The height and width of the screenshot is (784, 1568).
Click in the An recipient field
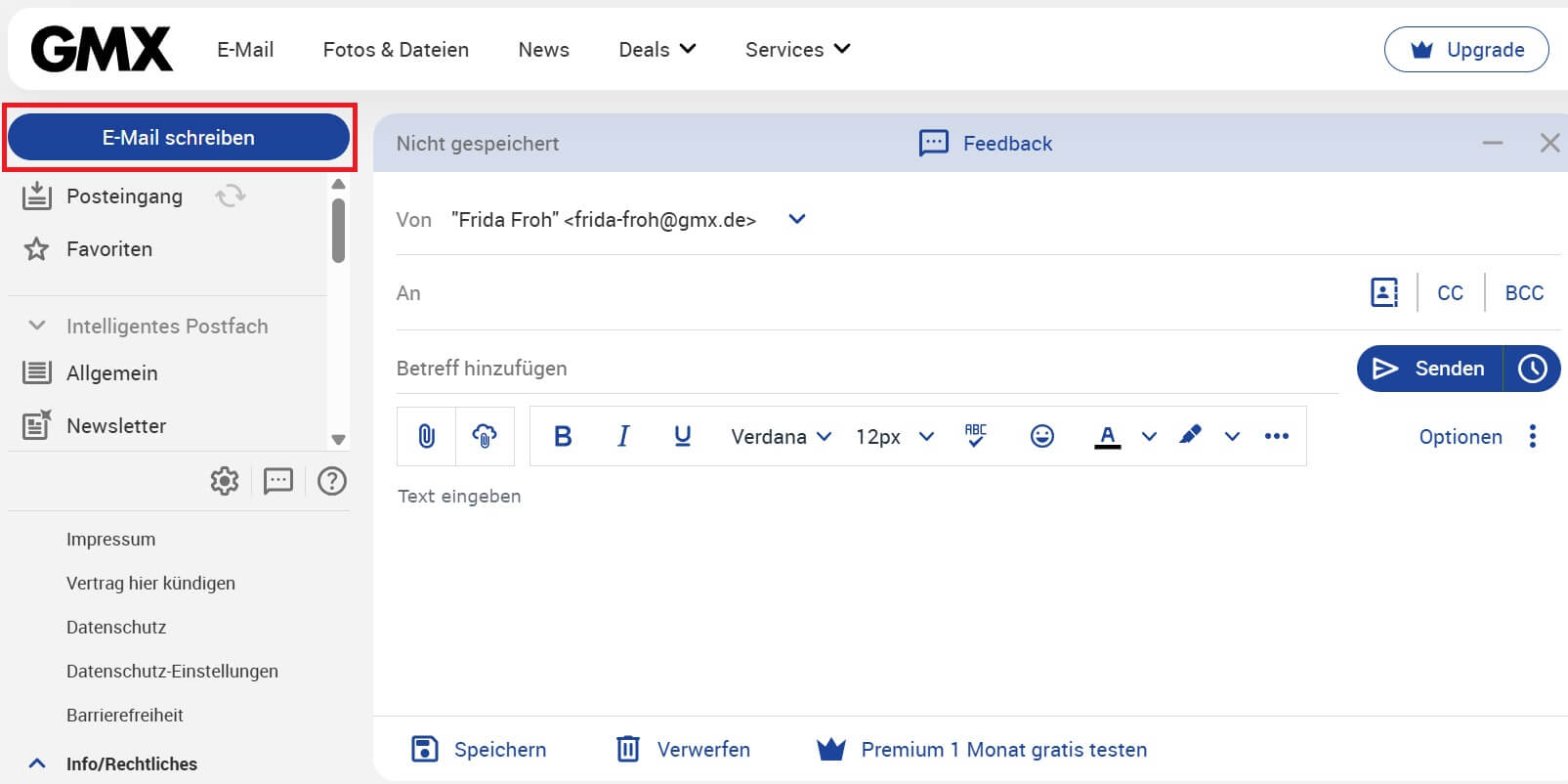pos(879,292)
